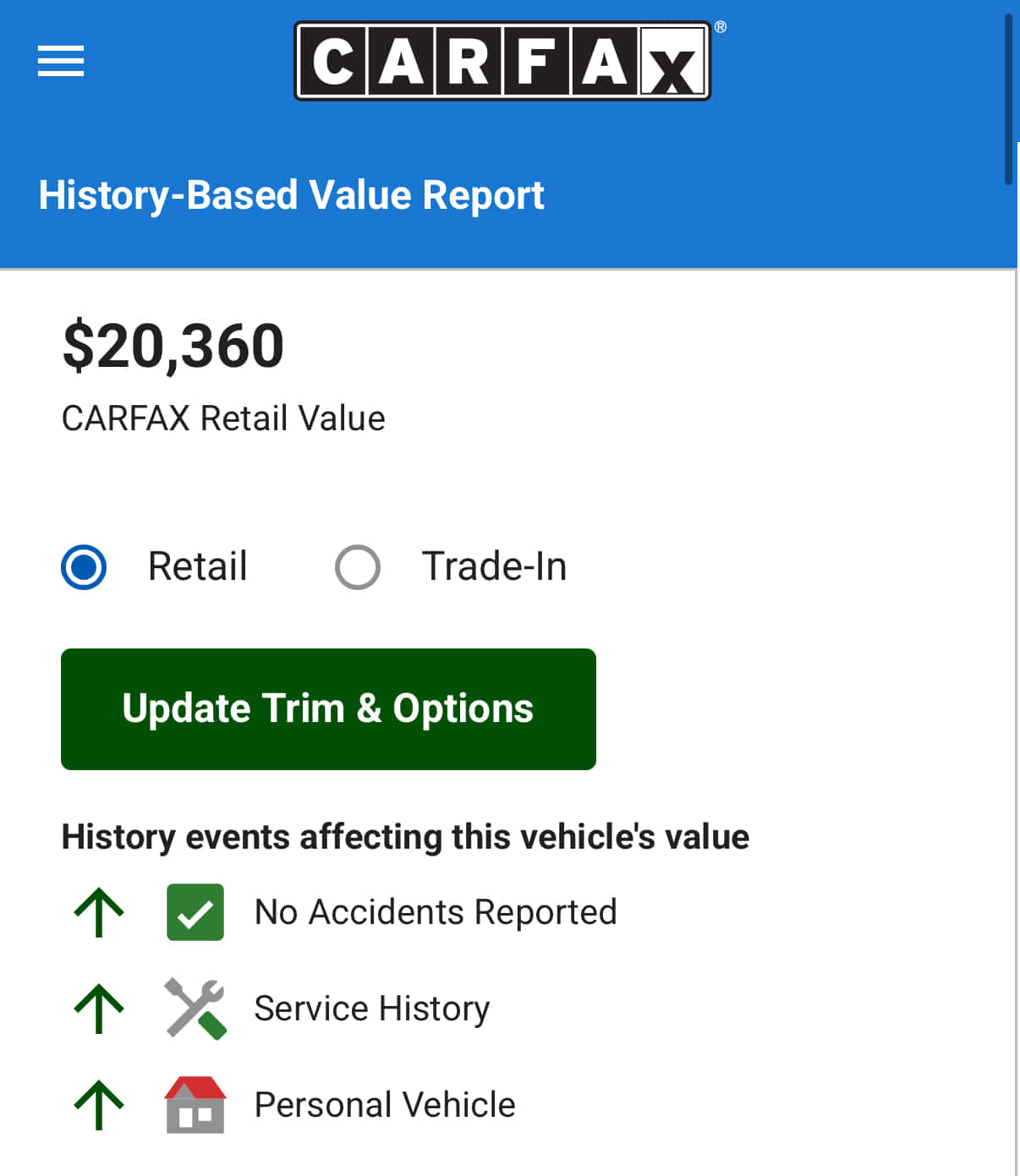Image resolution: width=1020 pixels, height=1176 pixels.
Task: Click the red-roof house icon
Action: (x=195, y=1104)
